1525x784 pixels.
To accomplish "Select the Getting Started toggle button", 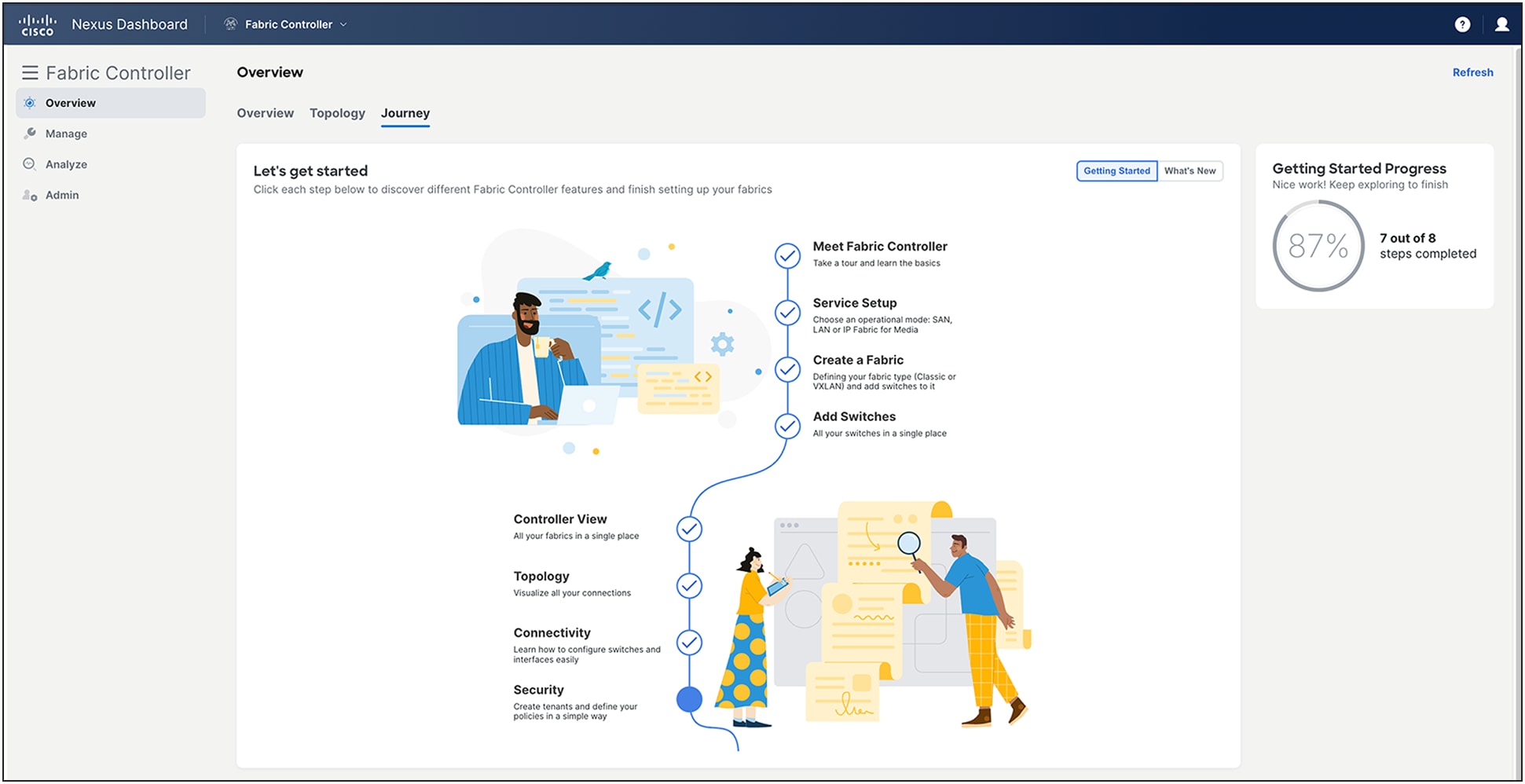I will pos(1116,170).
